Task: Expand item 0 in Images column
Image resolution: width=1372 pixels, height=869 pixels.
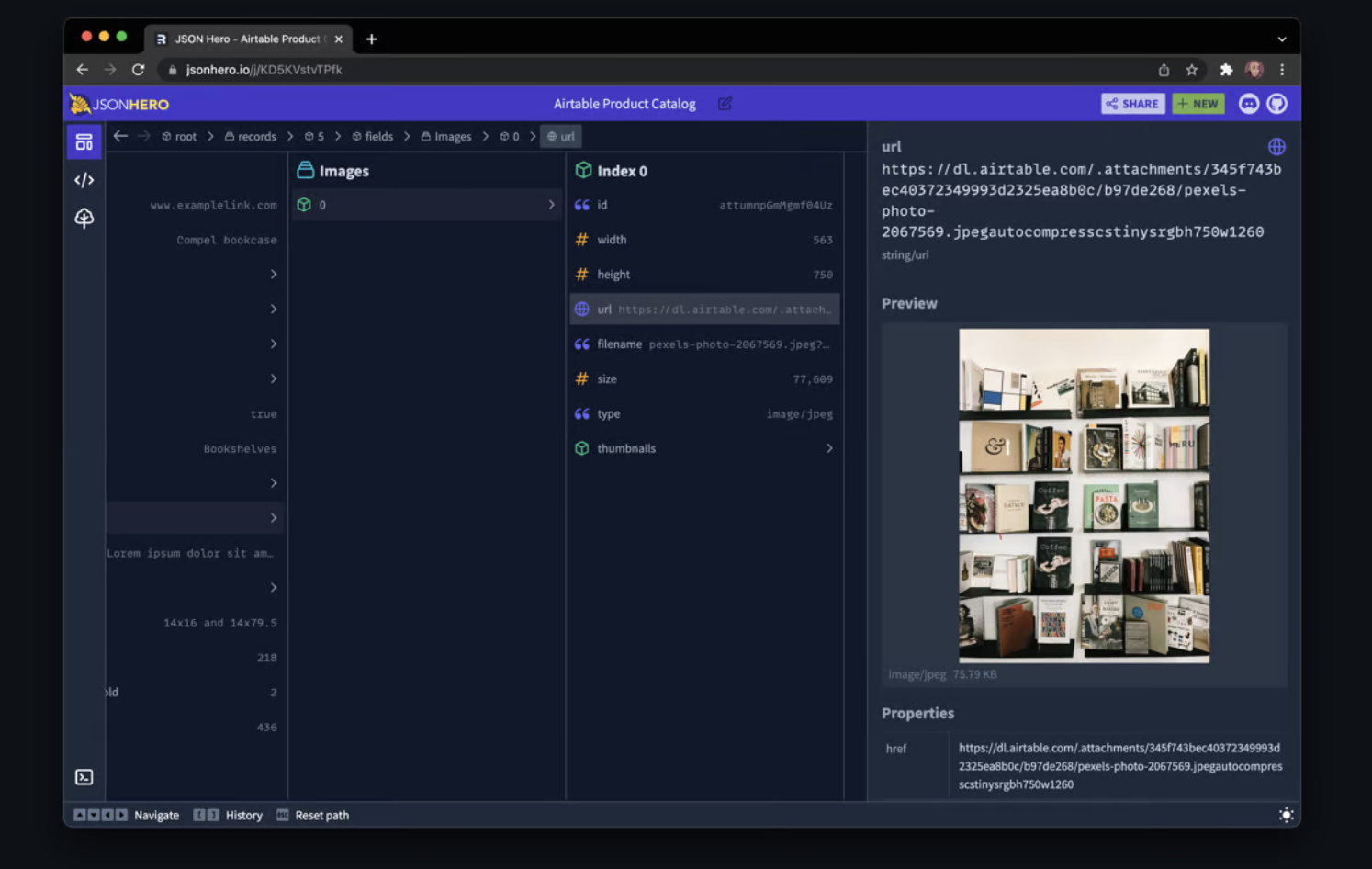Action: 427,205
